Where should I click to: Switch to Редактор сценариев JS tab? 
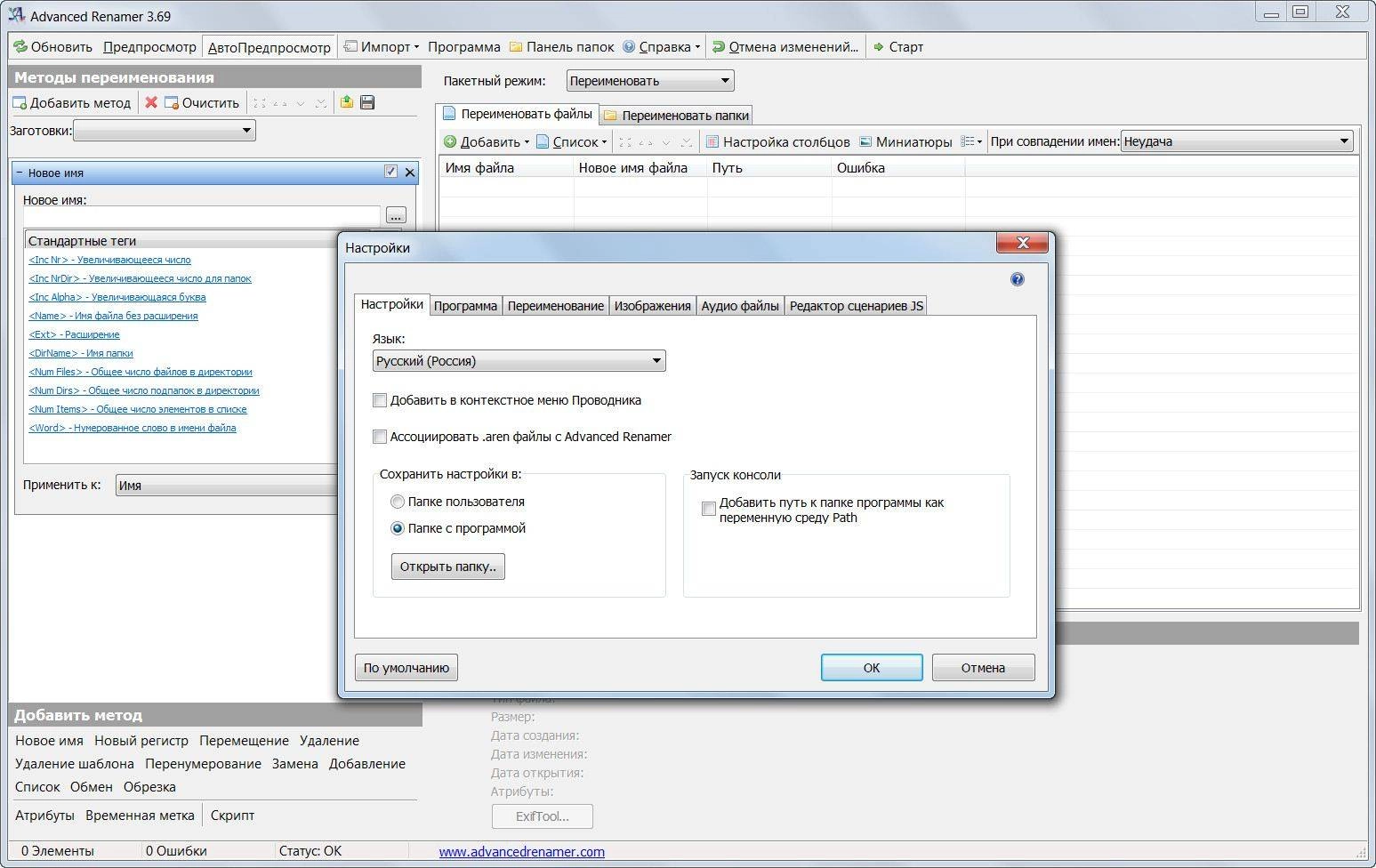coord(856,306)
